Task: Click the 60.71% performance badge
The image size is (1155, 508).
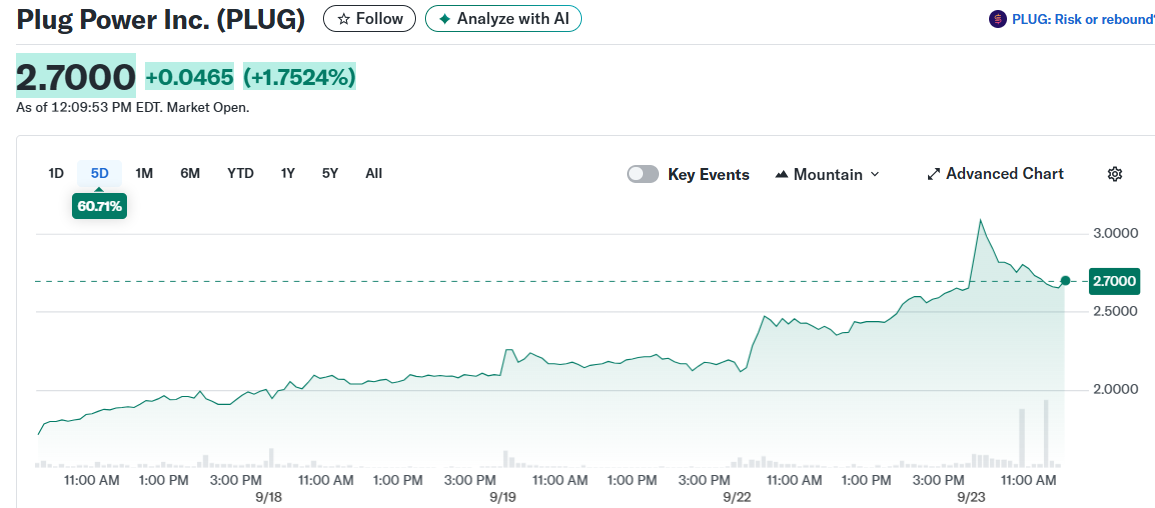Action: [x=99, y=206]
